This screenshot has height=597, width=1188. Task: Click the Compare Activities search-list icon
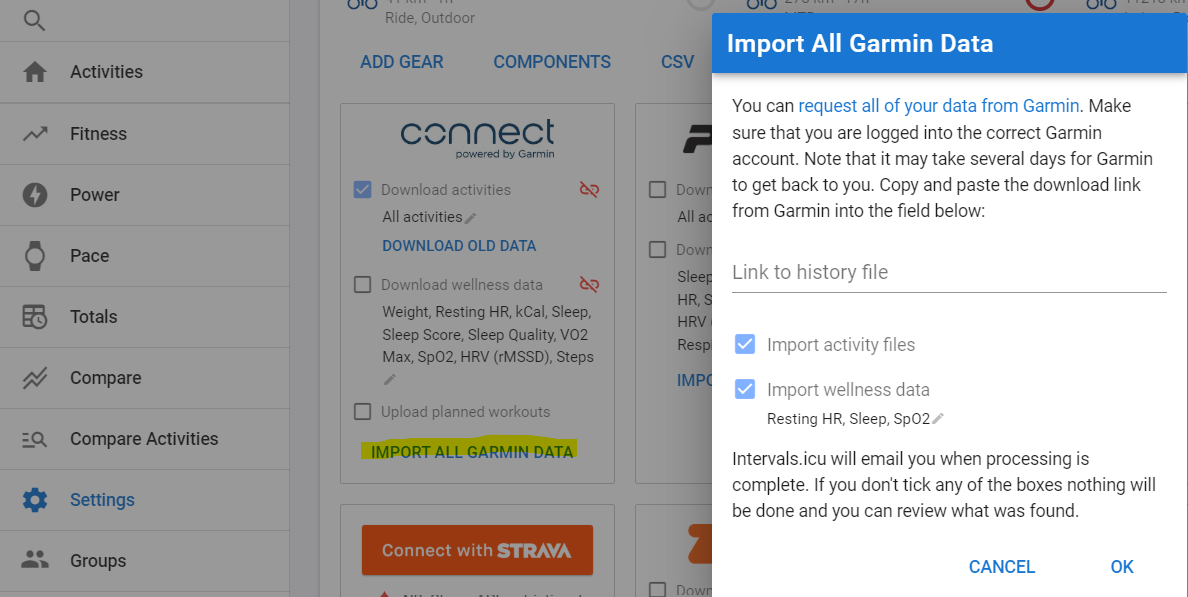click(x=35, y=439)
